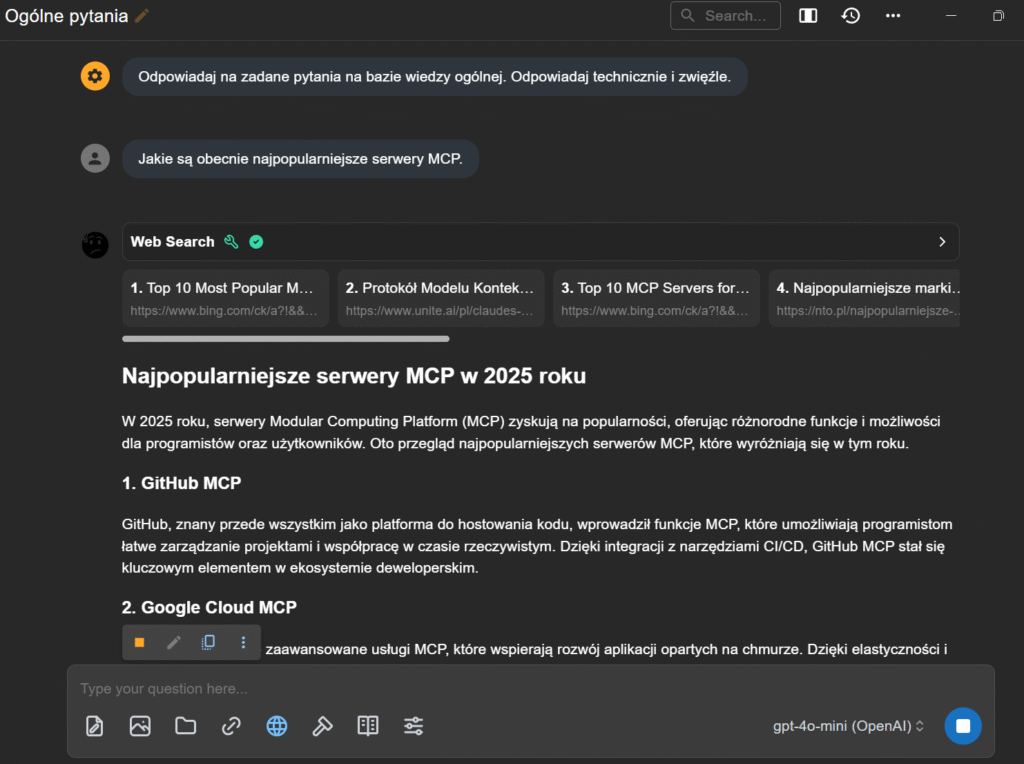Click the Type your question here field
Viewport: 1024px width, 764px height.
(x=530, y=688)
